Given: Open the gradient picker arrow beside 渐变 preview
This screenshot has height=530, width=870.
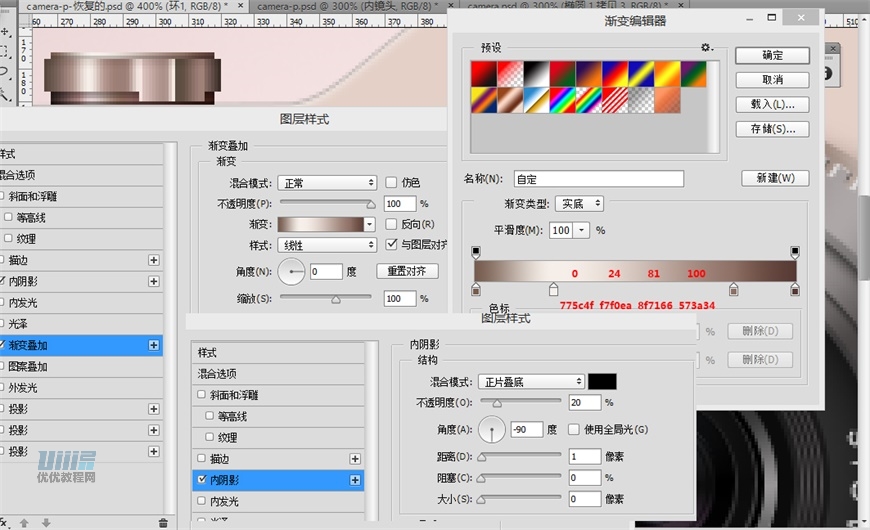Looking at the screenshot, I should click(370, 224).
